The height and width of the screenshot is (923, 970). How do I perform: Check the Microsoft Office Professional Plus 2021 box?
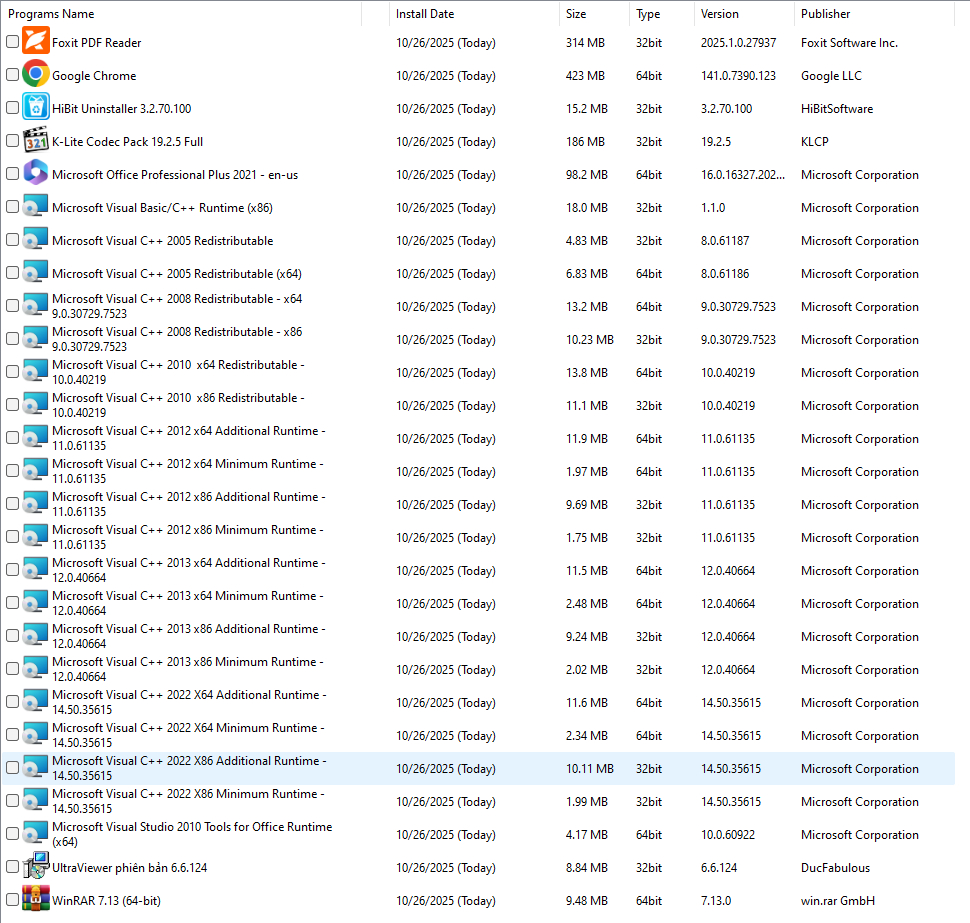tap(12, 173)
